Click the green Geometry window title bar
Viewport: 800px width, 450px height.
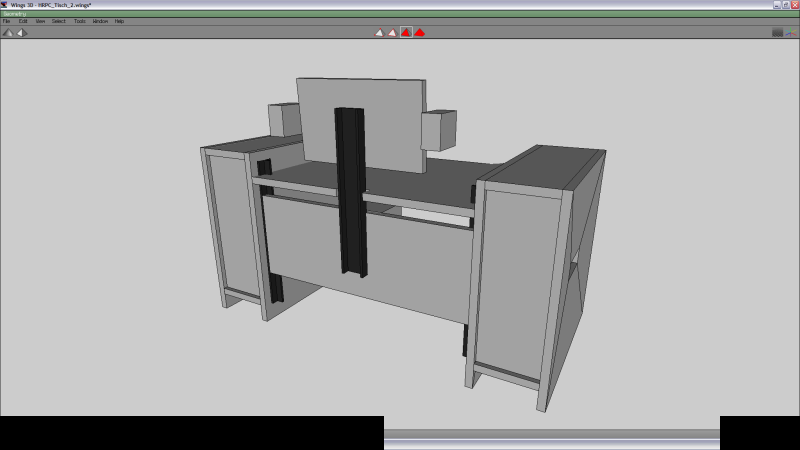[x=400, y=13]
